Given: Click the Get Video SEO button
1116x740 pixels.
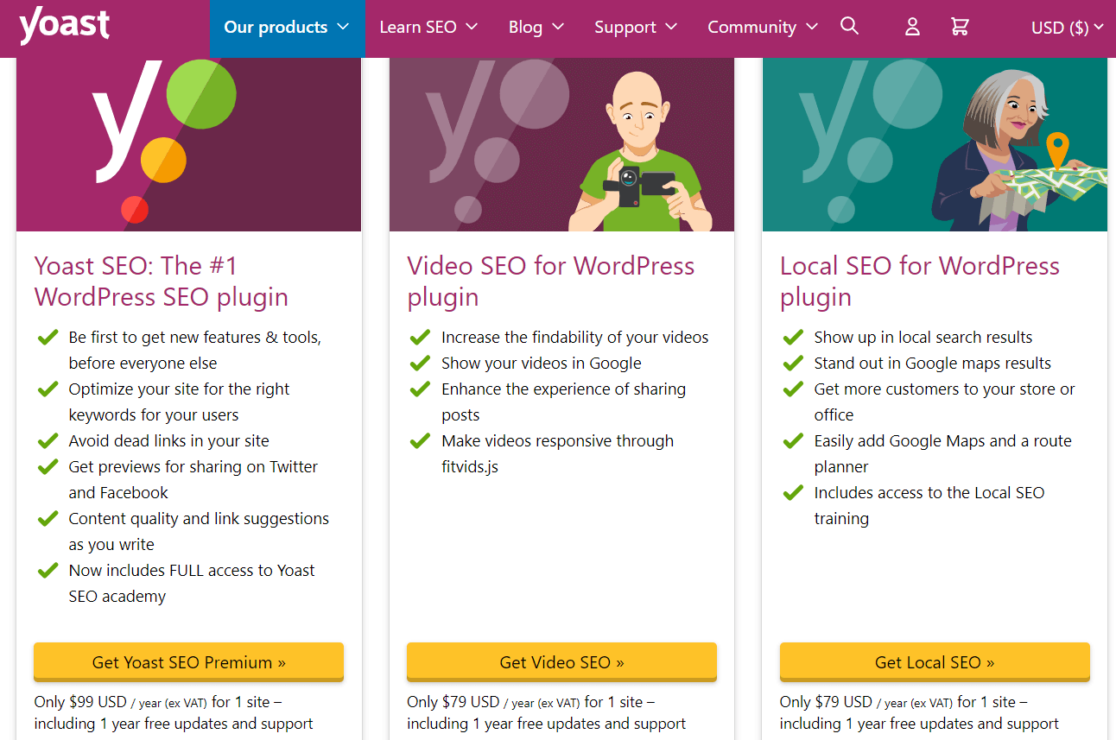Looking at the screenshot, I should click(561, 662).
